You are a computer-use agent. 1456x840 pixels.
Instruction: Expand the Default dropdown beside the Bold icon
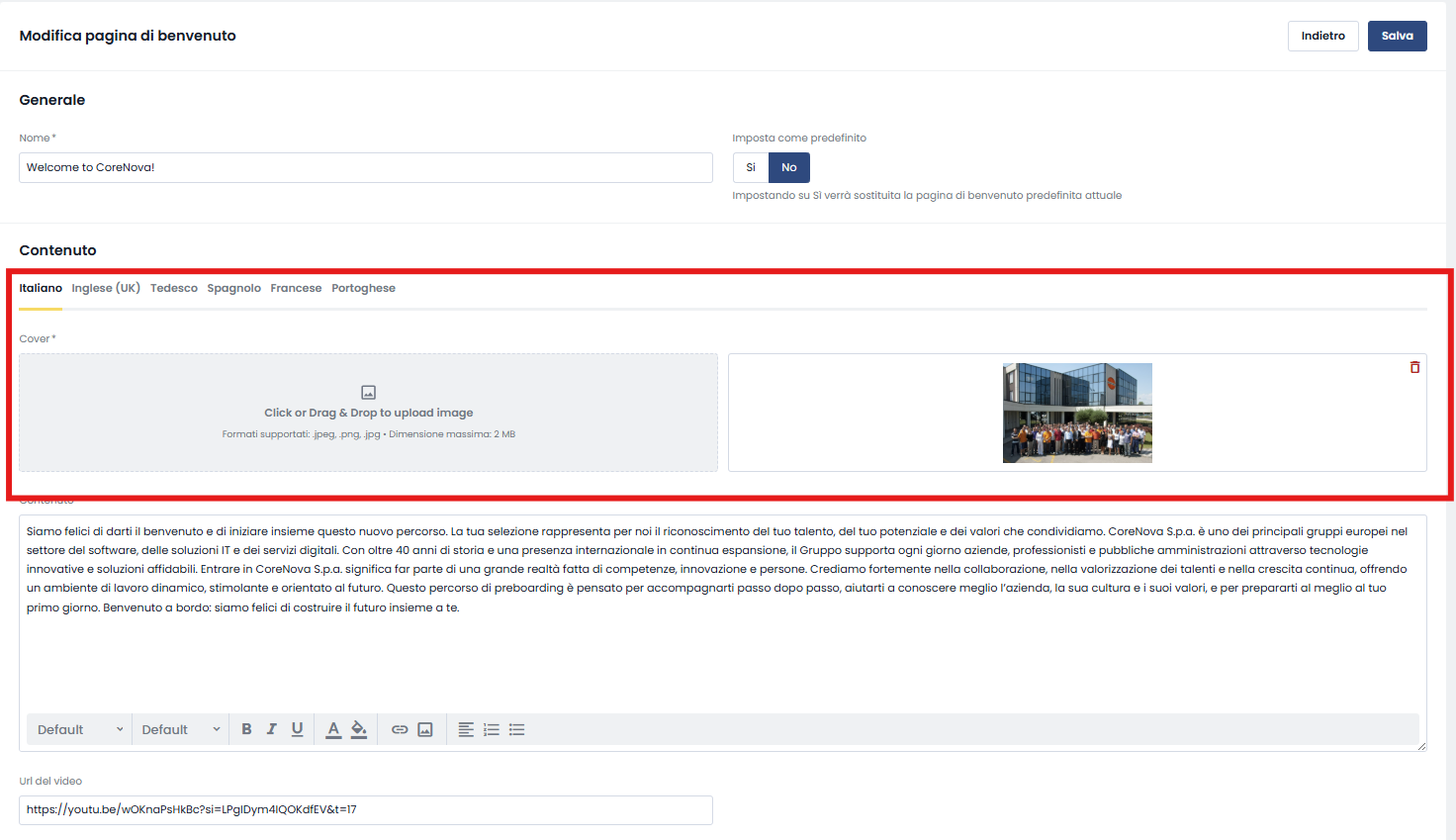click(181, 729)
